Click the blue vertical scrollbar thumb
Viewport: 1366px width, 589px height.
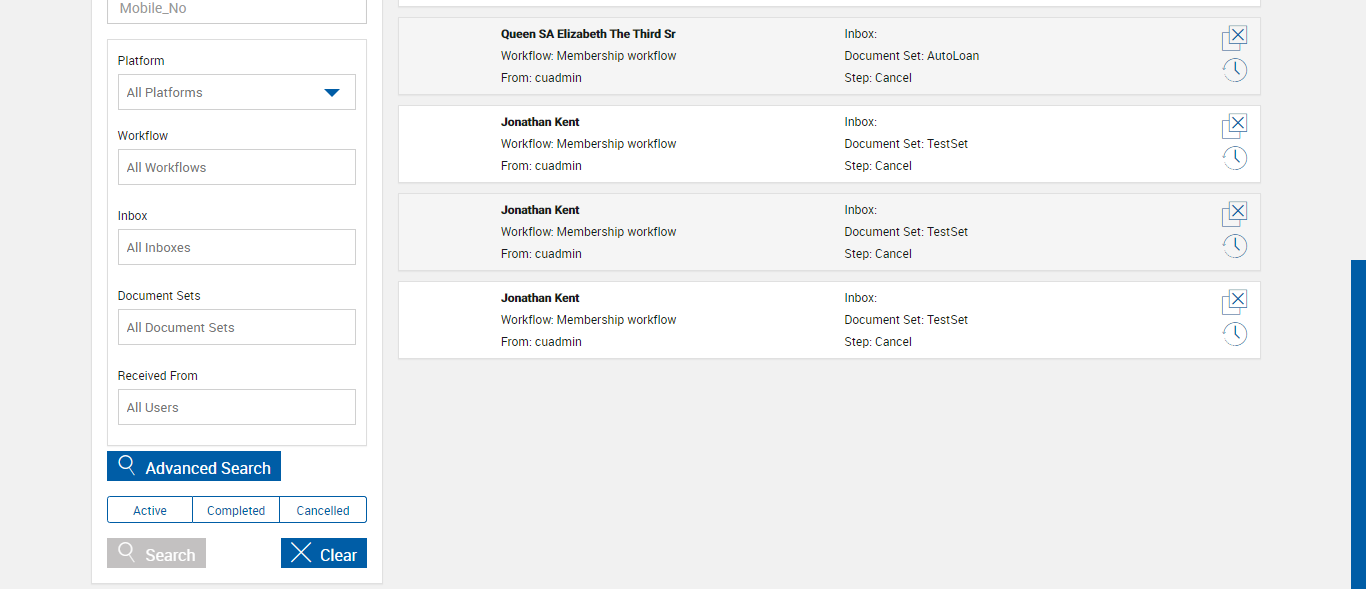[1358, 424]
